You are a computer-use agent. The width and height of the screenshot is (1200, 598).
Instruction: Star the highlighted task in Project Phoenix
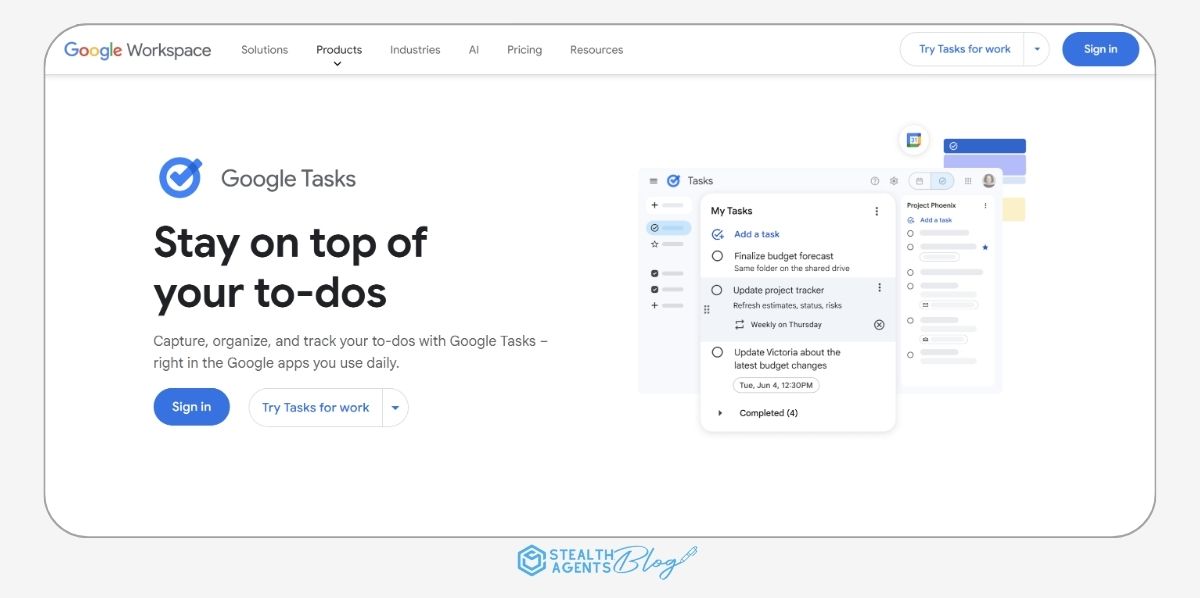[985, 248]
